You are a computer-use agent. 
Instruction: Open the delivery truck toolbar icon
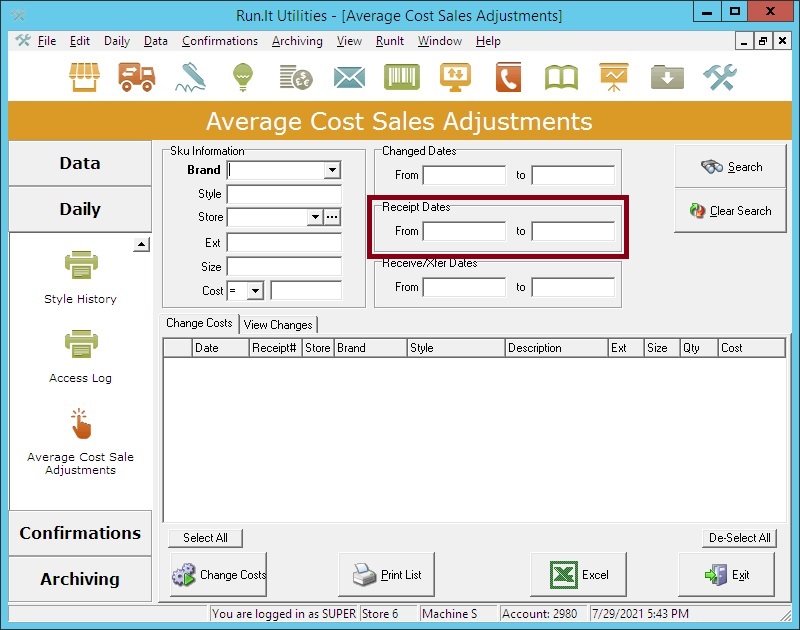[136, 78]
